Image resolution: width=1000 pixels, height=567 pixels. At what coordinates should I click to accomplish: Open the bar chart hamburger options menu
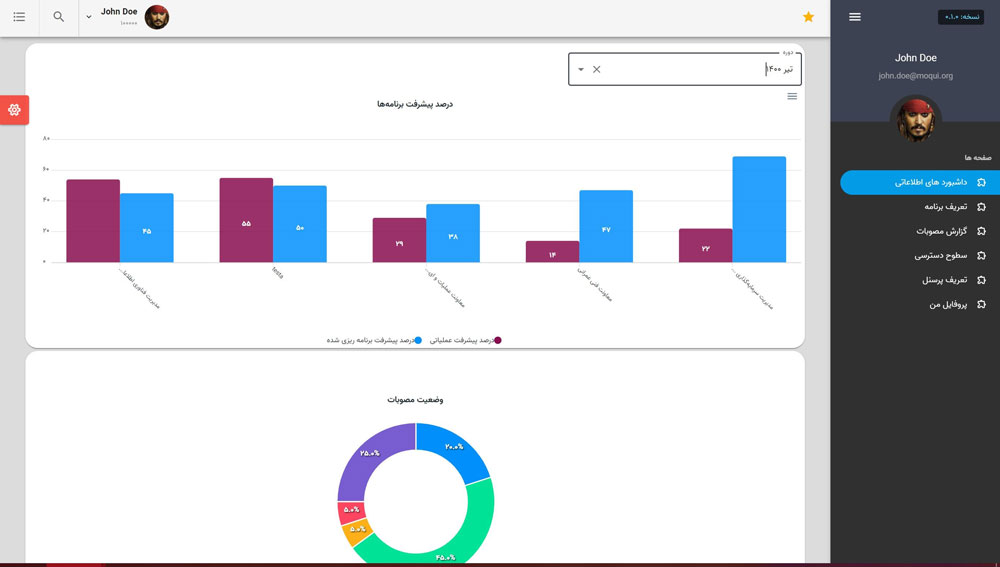(792, 97)
